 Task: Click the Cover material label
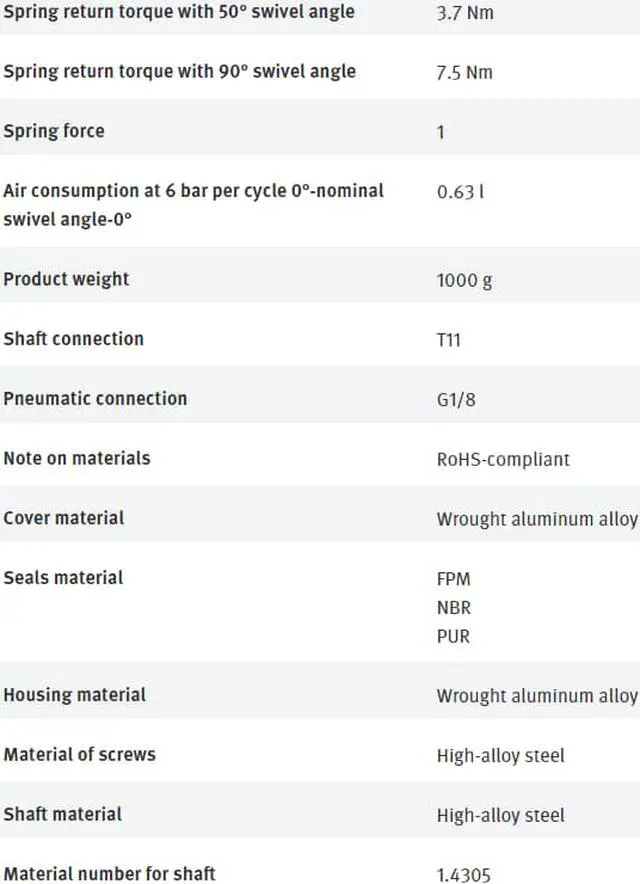pos(63,518)
